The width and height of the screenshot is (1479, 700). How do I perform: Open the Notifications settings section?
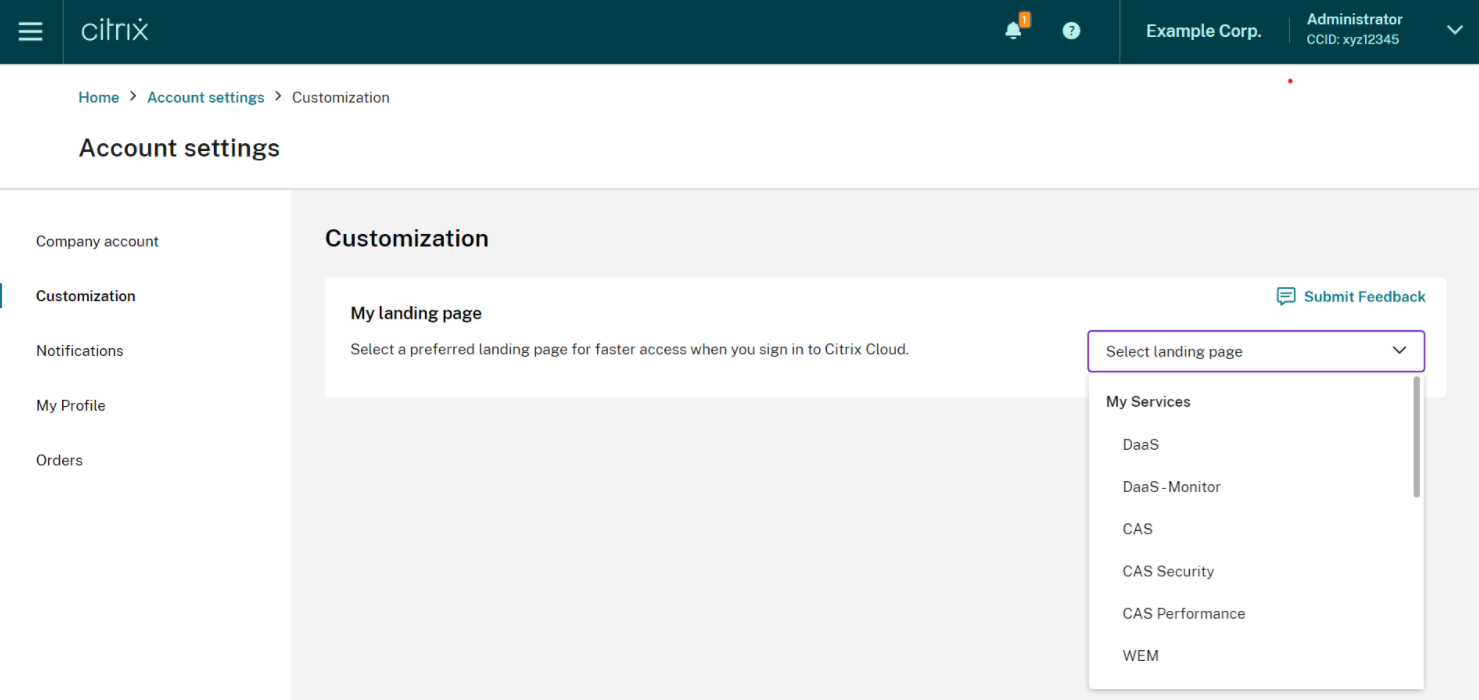pos(80,351)
